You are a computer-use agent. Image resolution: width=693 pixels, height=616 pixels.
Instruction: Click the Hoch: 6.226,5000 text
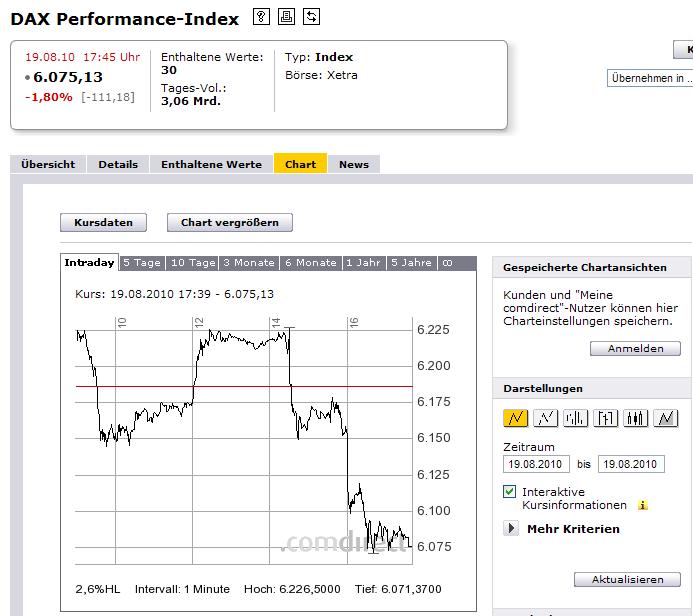click(292, 589)
